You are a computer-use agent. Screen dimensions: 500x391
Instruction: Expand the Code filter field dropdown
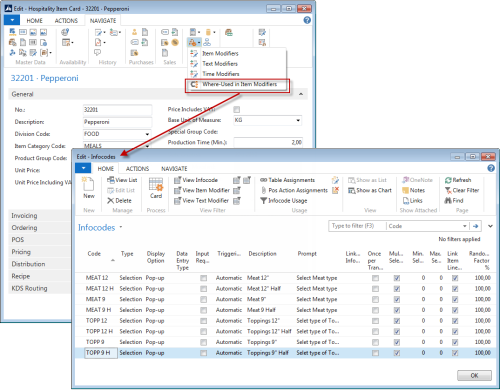click(464, 226)
